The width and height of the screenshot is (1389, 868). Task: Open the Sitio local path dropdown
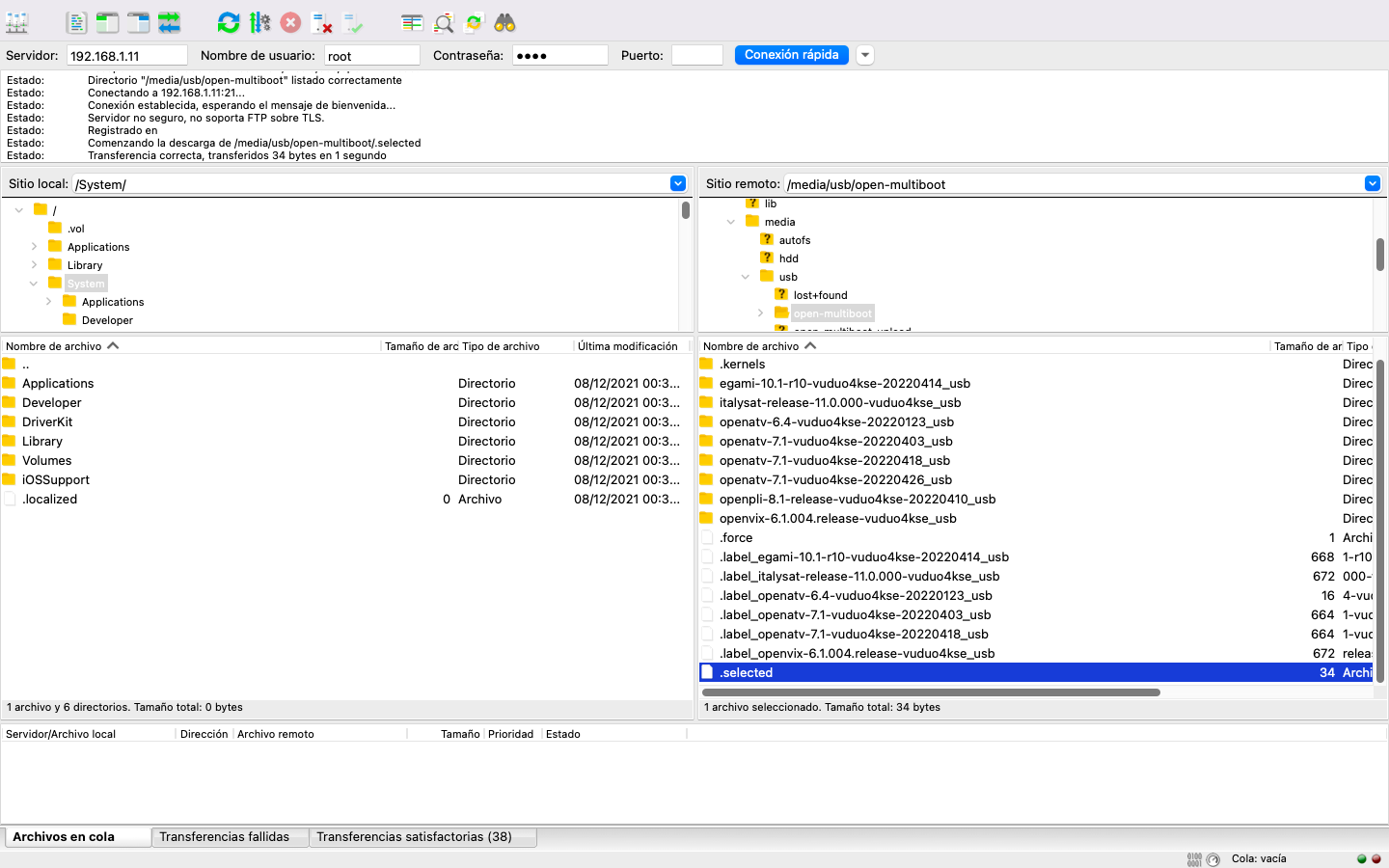[x=678, y=183]
